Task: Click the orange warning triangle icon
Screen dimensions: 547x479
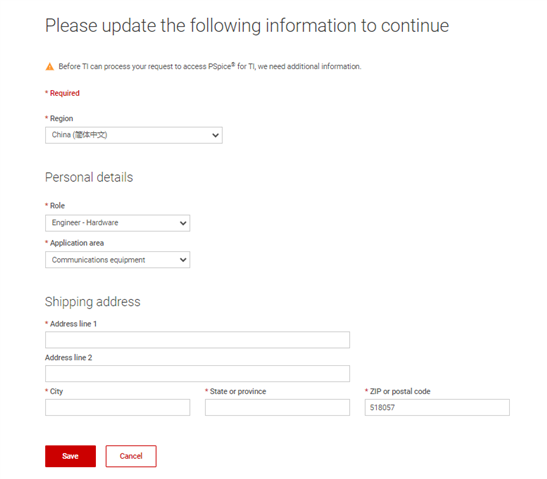Action: point(50,66)
